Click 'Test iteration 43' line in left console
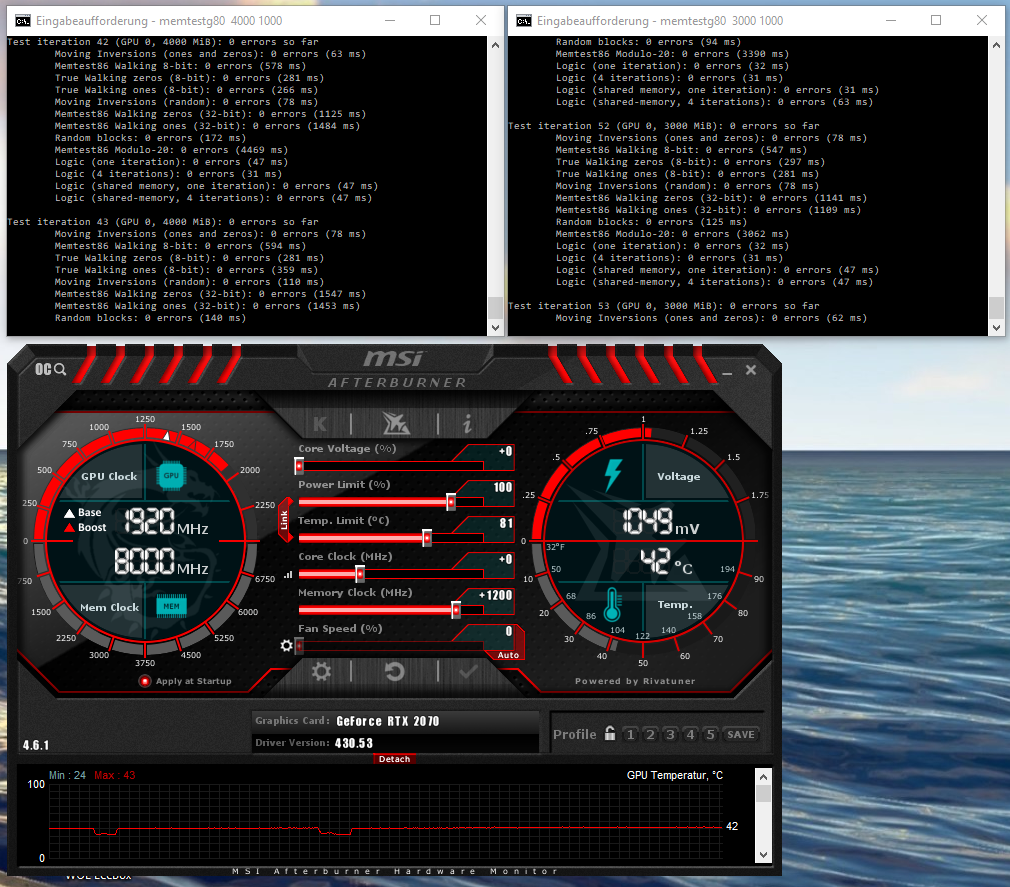Image resolution: width=1010 pixels, height=887 pixels. click(x=163, y=222)
